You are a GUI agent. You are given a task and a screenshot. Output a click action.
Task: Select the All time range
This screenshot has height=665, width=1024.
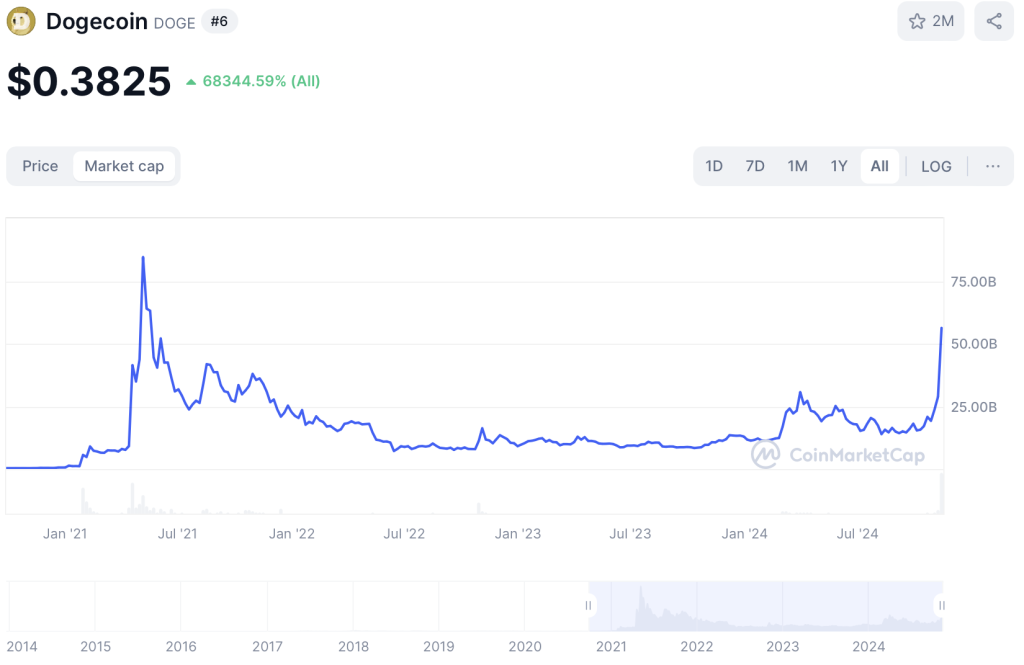pos(880,167)
